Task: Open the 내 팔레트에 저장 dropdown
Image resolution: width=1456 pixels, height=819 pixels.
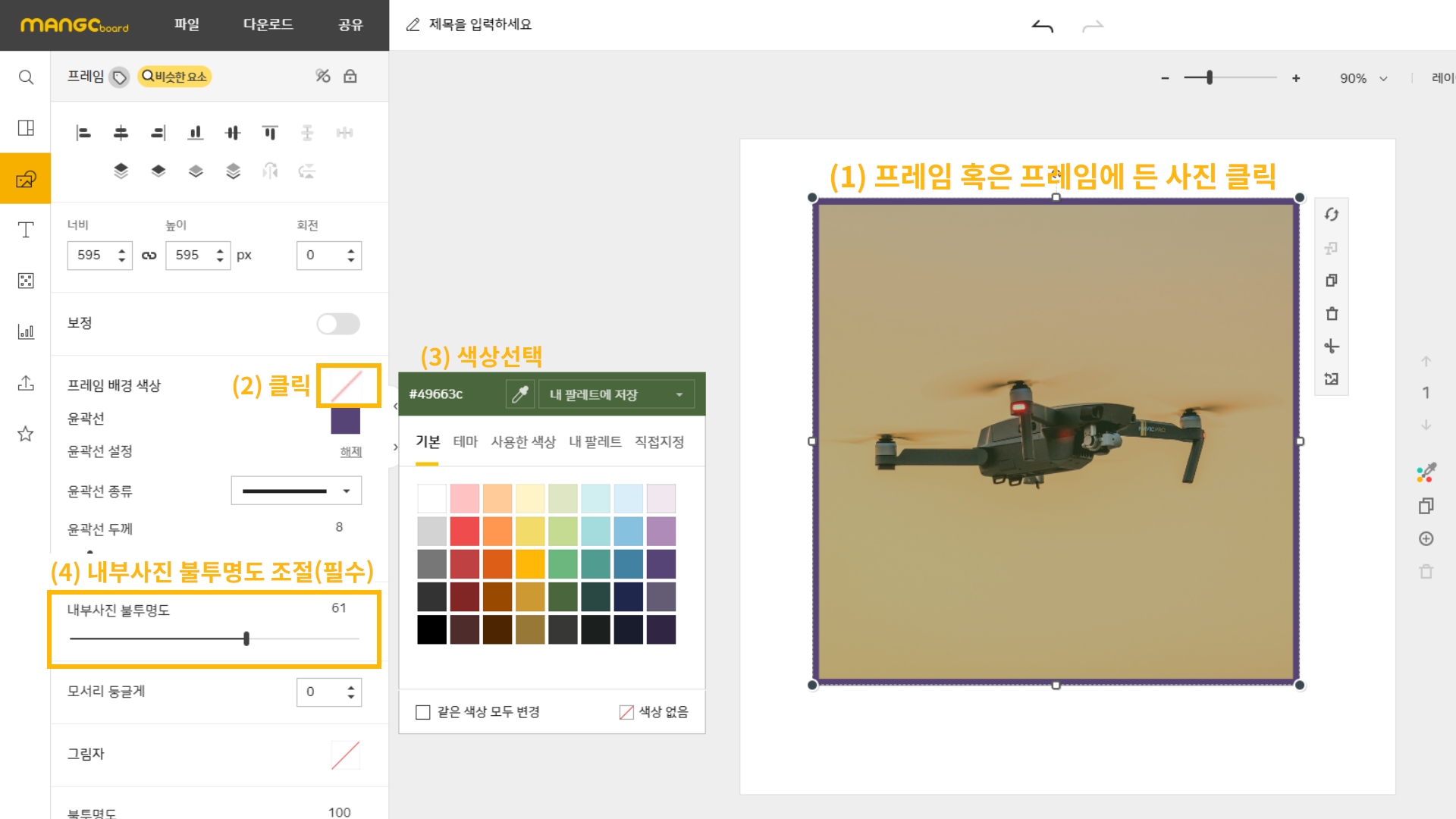Action: click(616, 394)
